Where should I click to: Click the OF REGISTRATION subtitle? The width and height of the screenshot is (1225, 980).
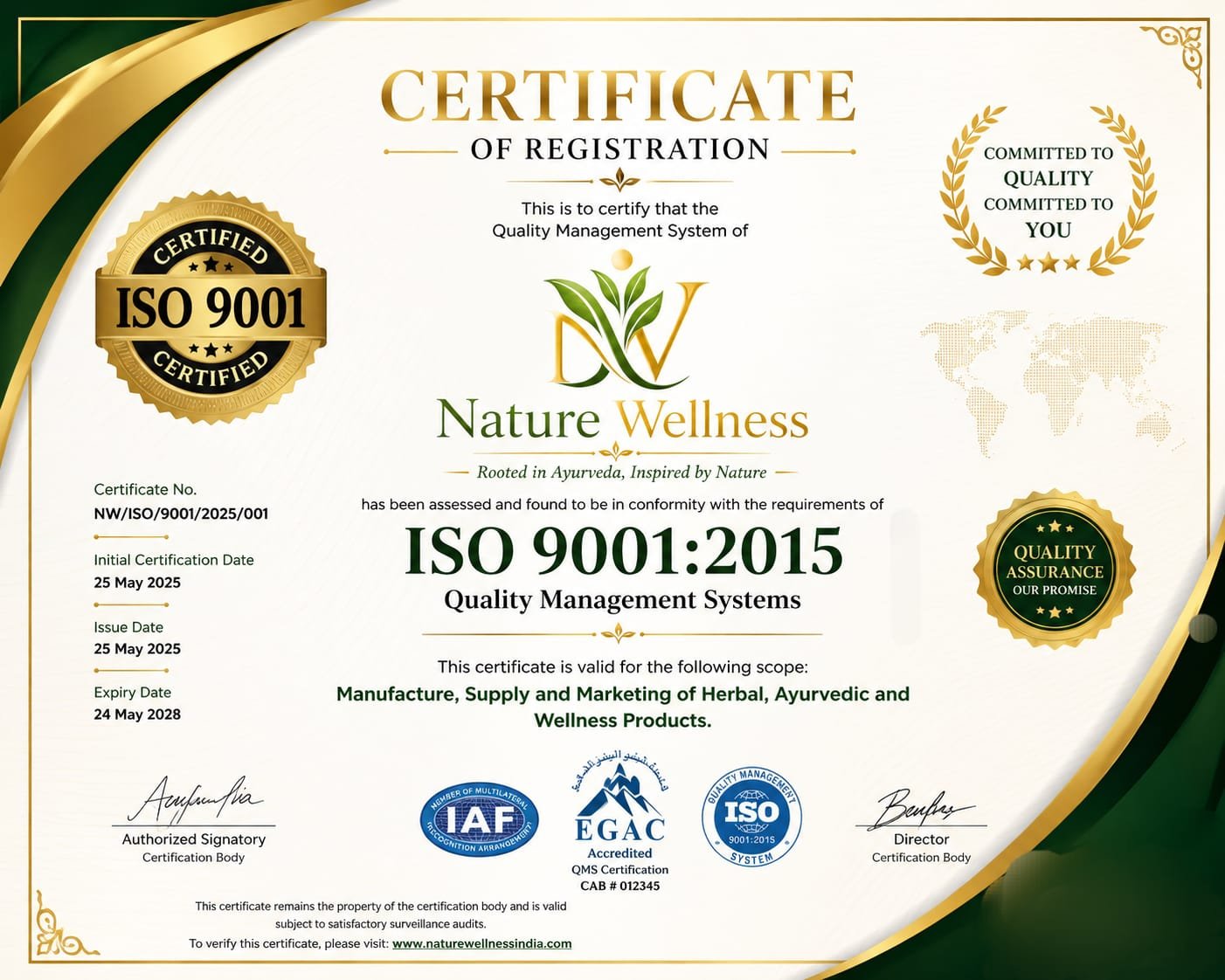620,149
